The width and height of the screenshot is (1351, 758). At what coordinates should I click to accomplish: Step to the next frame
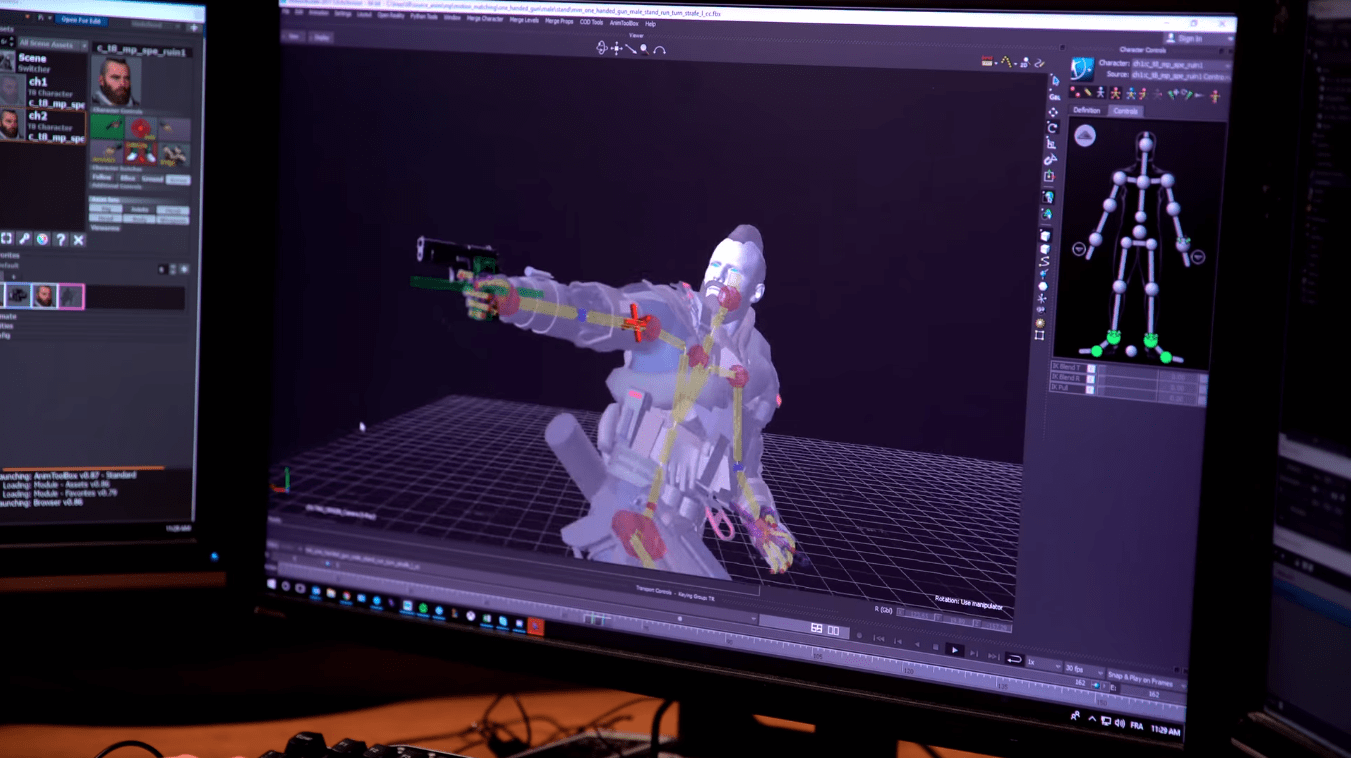pos(974,653)
